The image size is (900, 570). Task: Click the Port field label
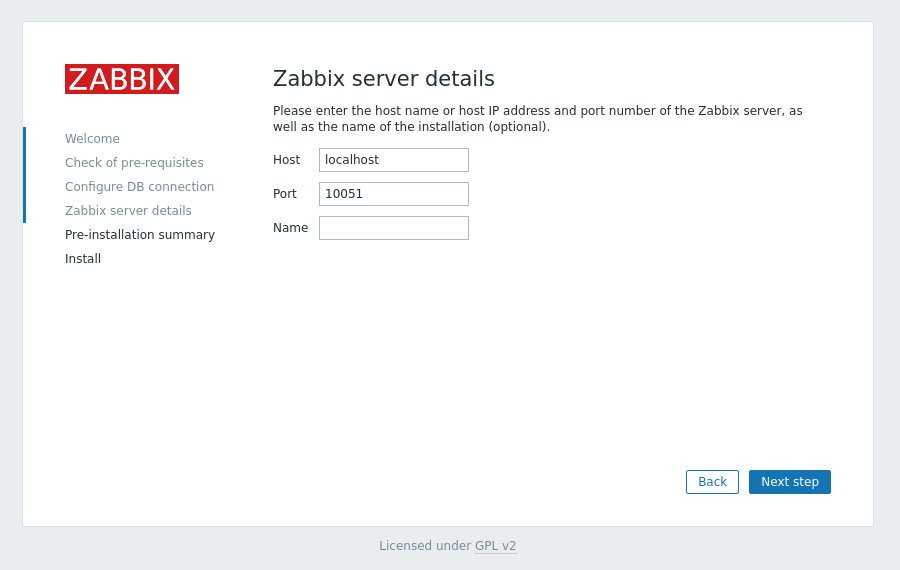[x=285, y=194]
